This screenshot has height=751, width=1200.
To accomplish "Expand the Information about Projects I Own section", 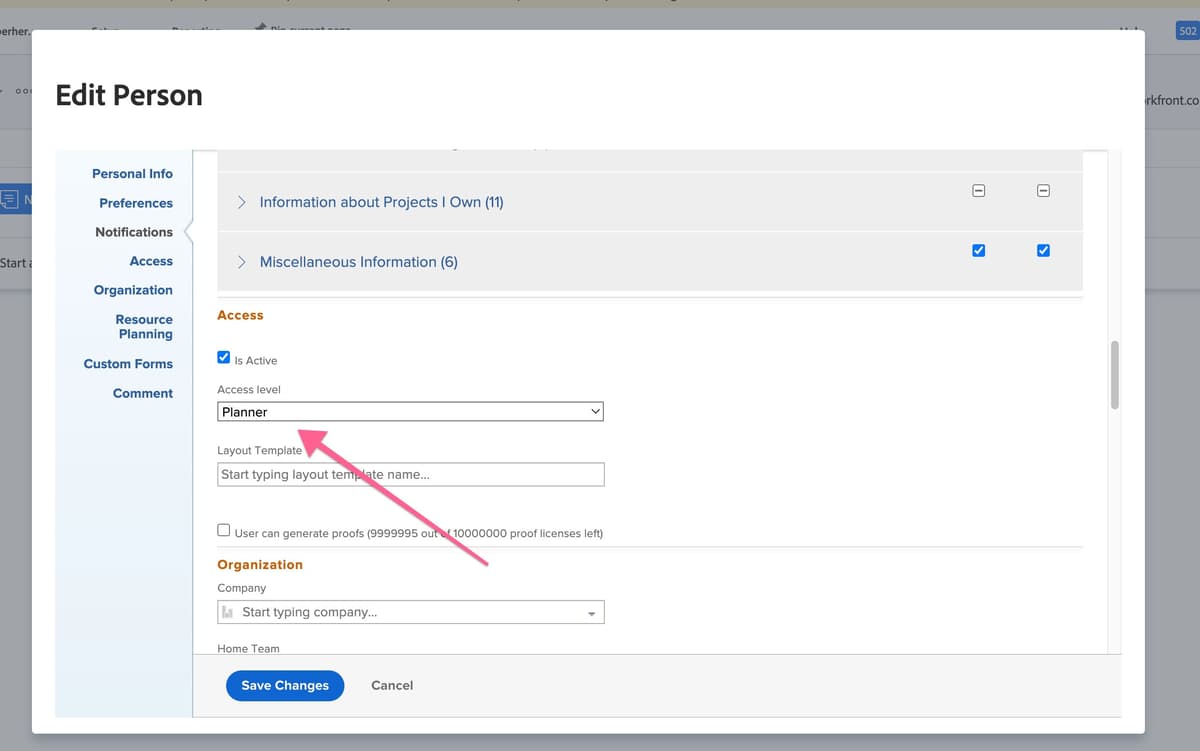I will 240,201.
